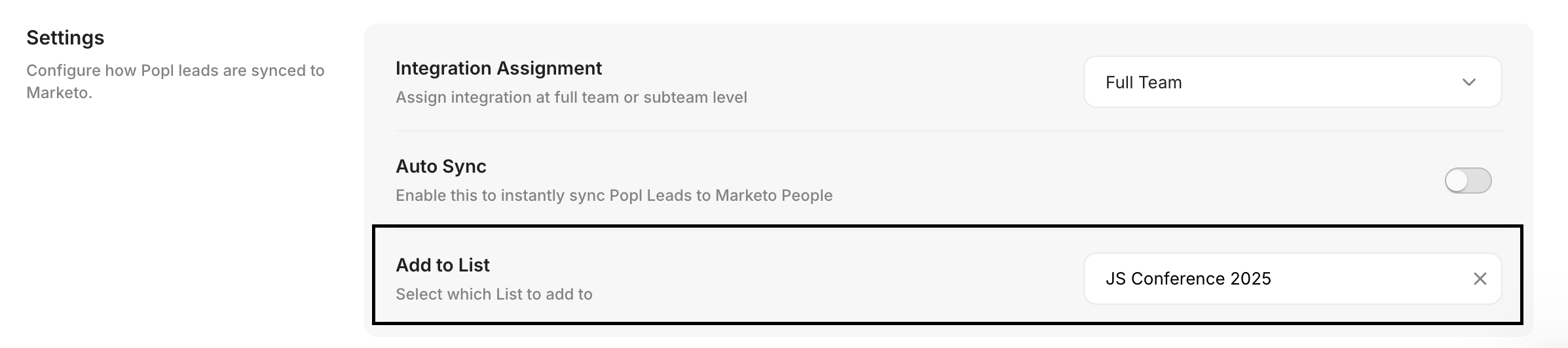Click the chevron arrow beside Full Team
Viewport: 1568px width, 348px height.
1469,82
